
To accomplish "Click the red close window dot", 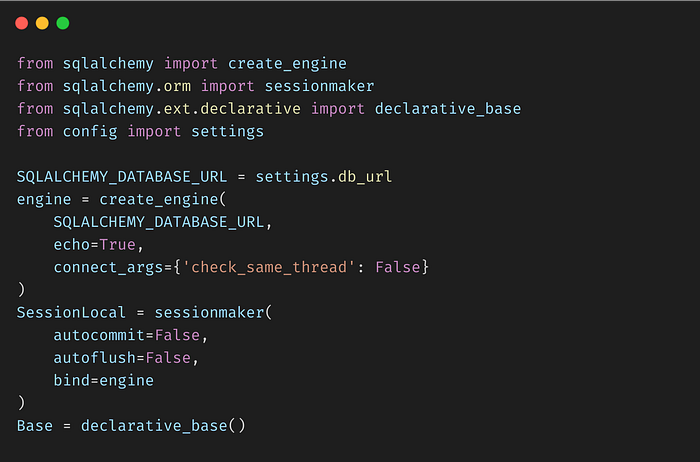I will tap(21, 23).
